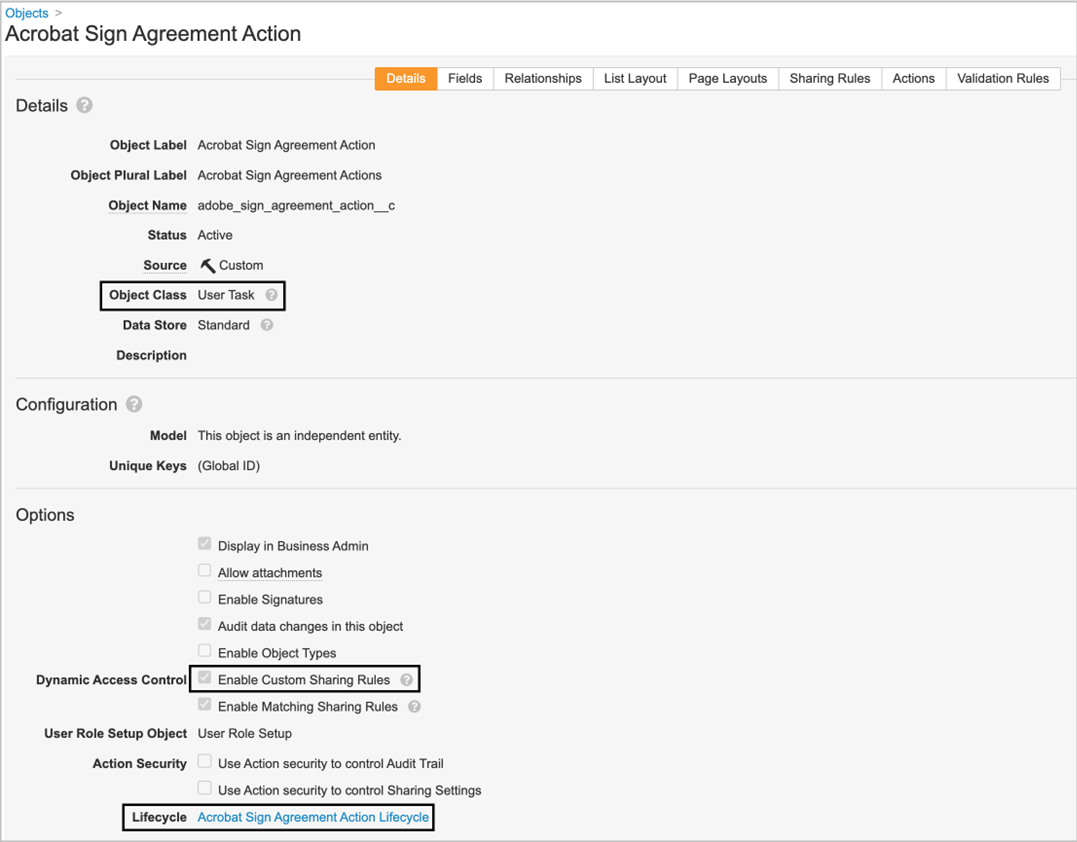
Task: Enable the Enable Signatures checkbox
Action: (x=204, y=599)
